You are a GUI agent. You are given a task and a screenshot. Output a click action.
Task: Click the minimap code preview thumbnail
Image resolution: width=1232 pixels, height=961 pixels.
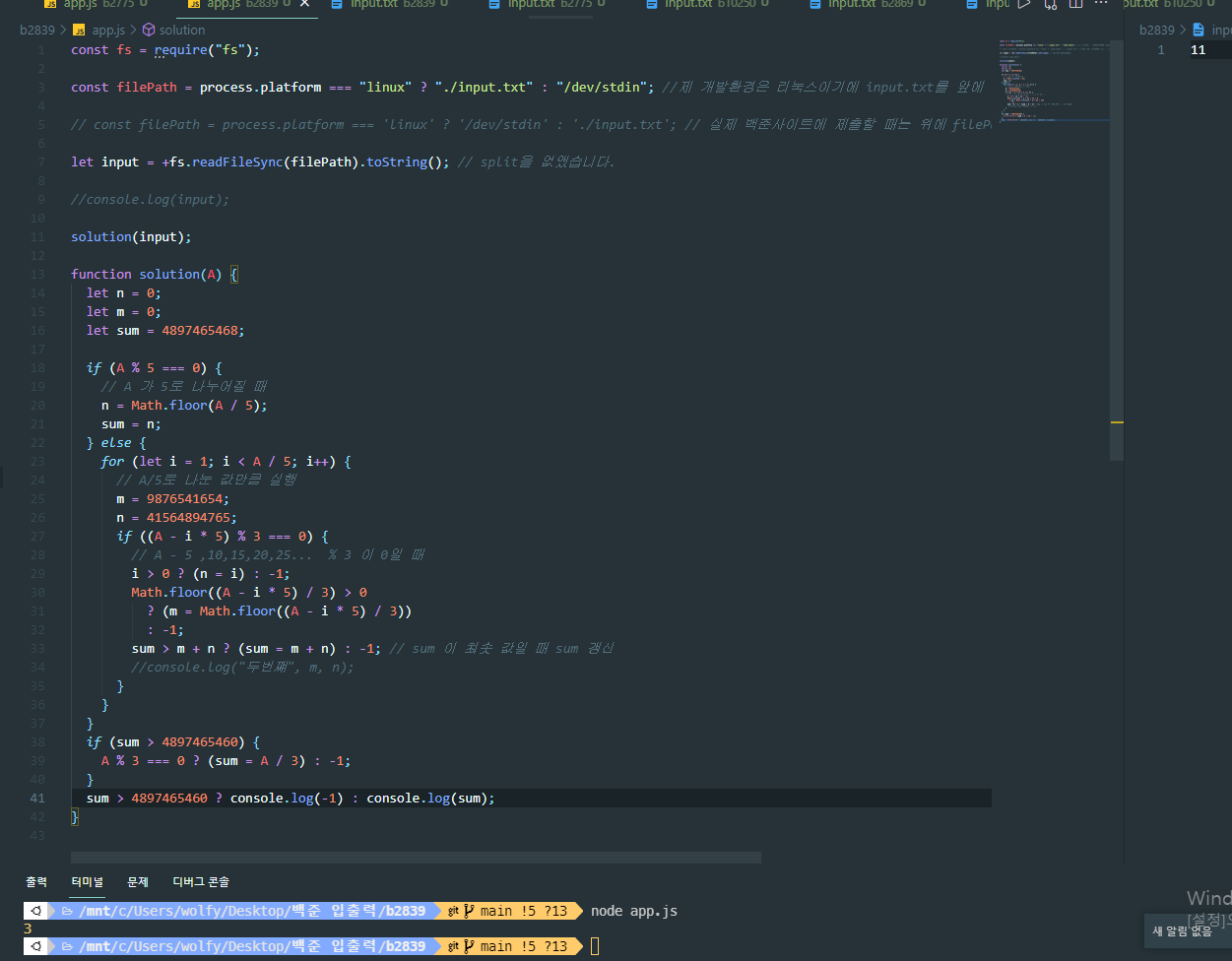tap(1054, 83)
